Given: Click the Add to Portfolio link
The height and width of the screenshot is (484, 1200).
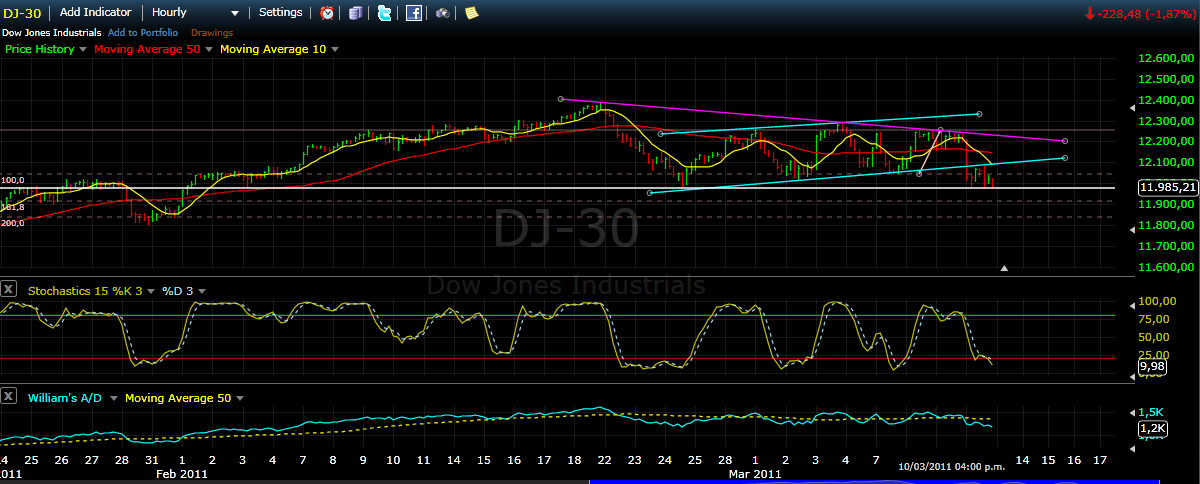Looking at the screenshot, I should 143,32.
